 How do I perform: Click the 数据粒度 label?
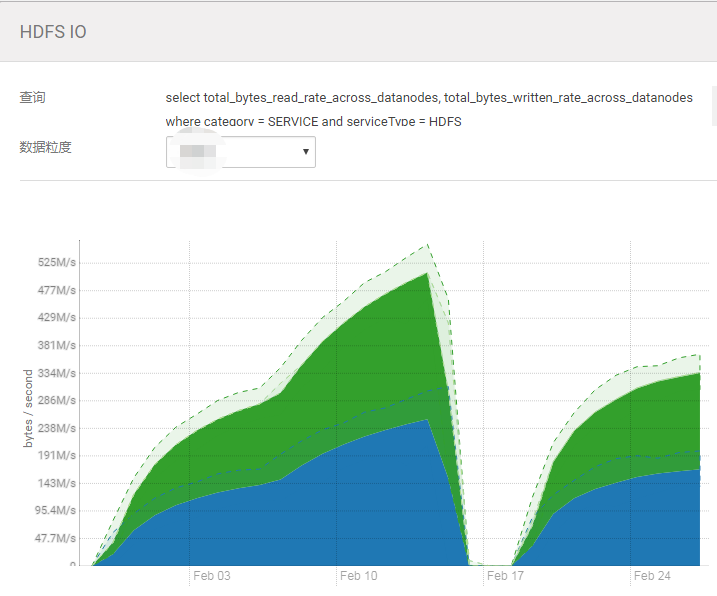[45, 147]
